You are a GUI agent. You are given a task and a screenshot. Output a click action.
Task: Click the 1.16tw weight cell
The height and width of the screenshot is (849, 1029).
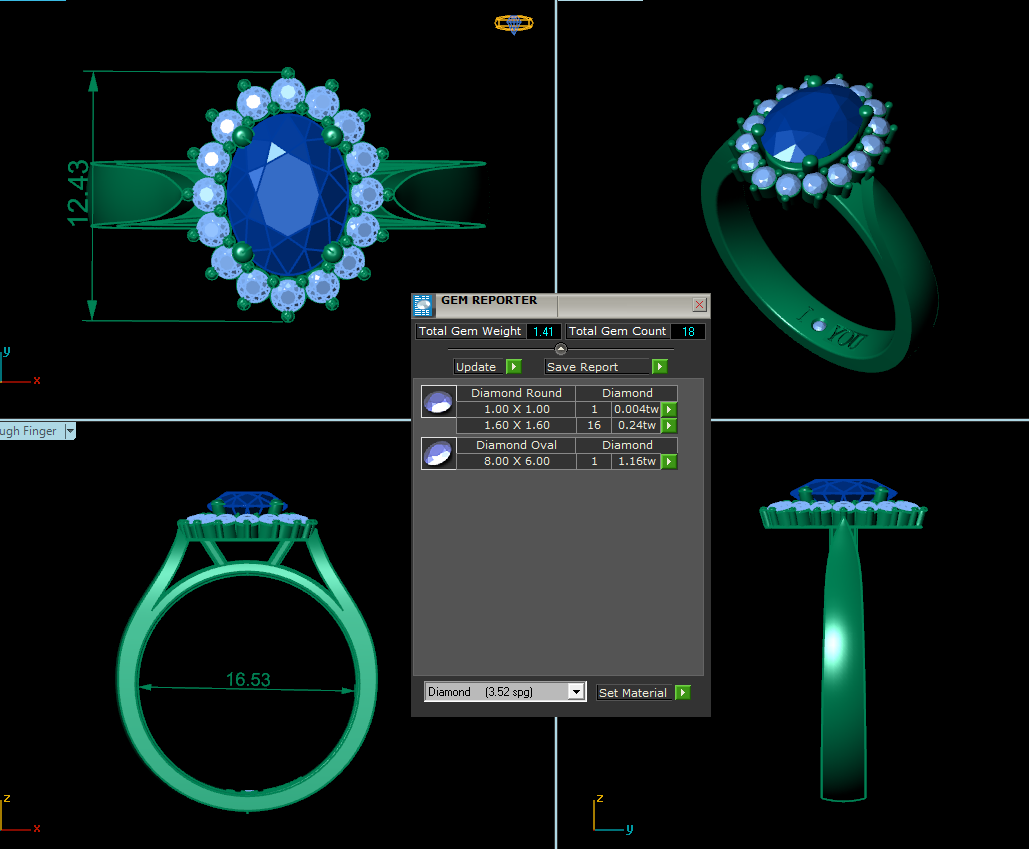coord(636,462)
